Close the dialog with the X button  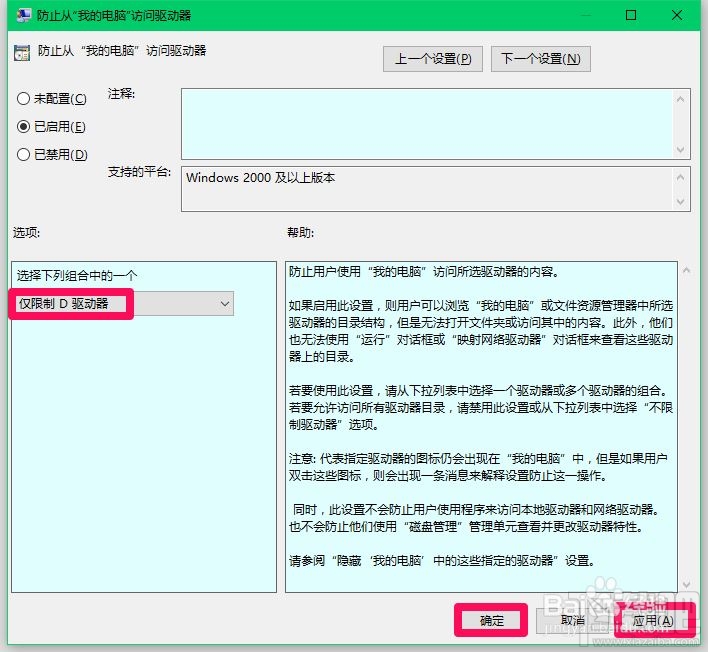tap(676, 15)
